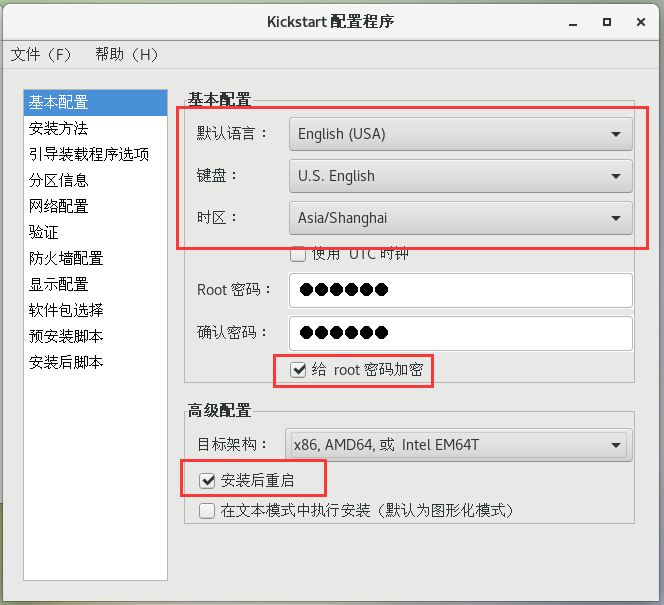The height and width of the screenshot is (605, 664).
Task: Open the 键盘 dropdown showing U.S. English
Action: coord(461,176)
